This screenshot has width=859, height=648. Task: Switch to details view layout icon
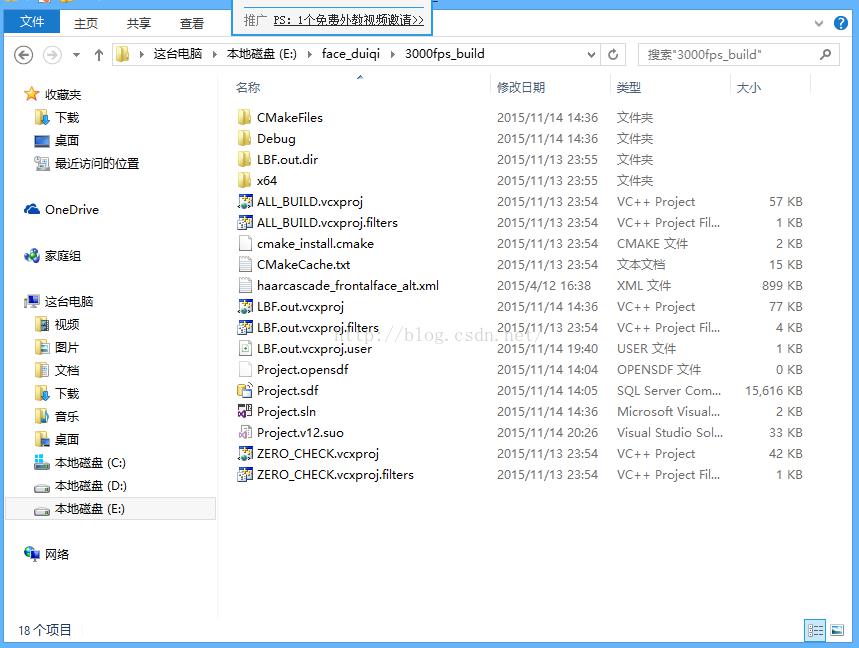[815, 630]
